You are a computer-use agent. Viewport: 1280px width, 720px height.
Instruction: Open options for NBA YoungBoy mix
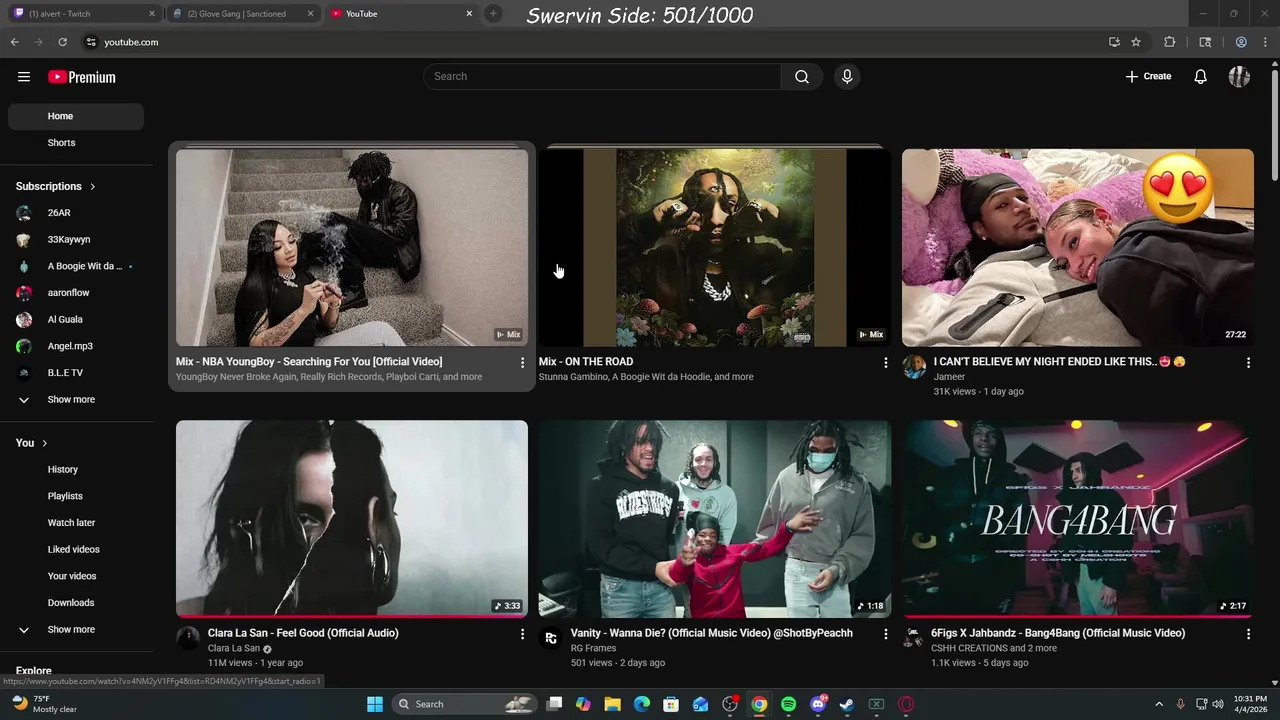(522, 363)
